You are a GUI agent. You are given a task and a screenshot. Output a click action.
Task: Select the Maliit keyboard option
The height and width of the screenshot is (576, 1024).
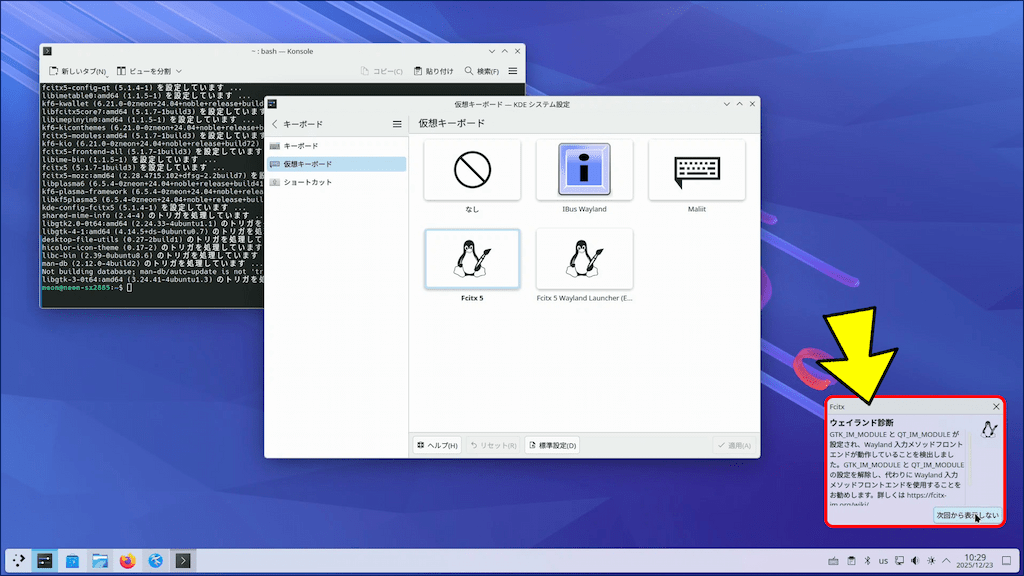(696, 171)
